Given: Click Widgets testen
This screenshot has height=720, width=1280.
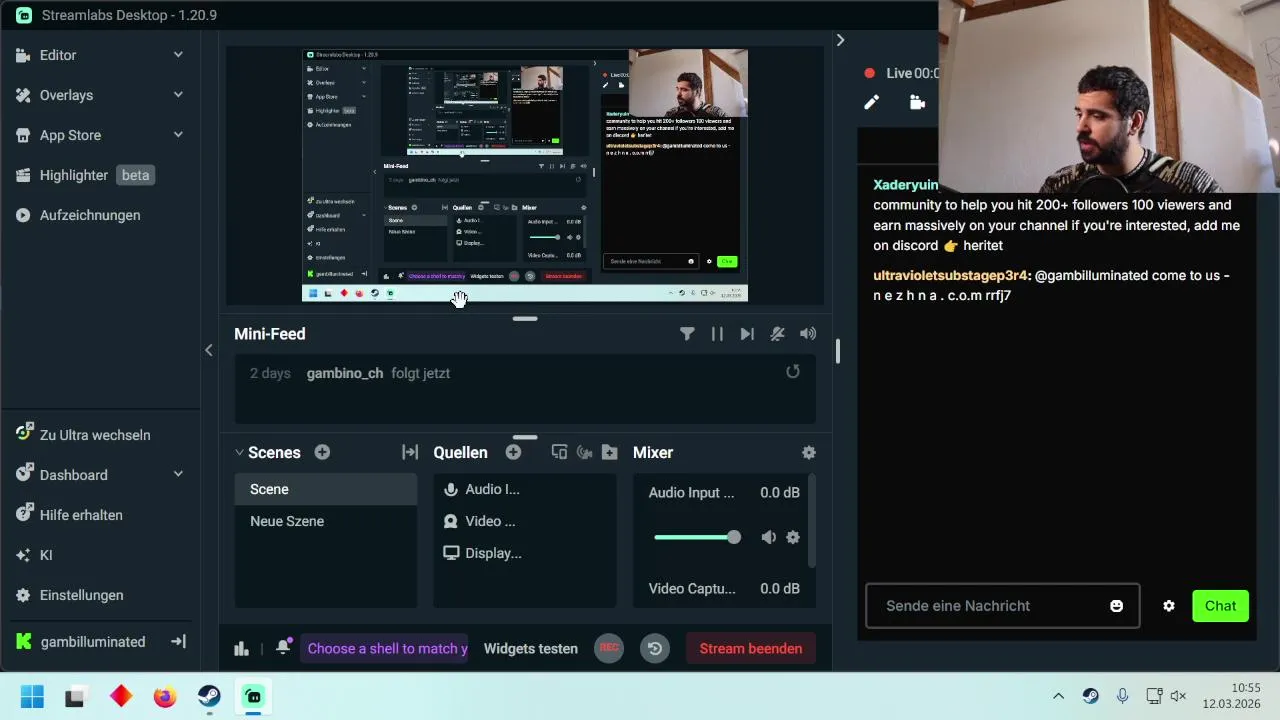Looking at the screenshot, I should (x=531, y=648).
